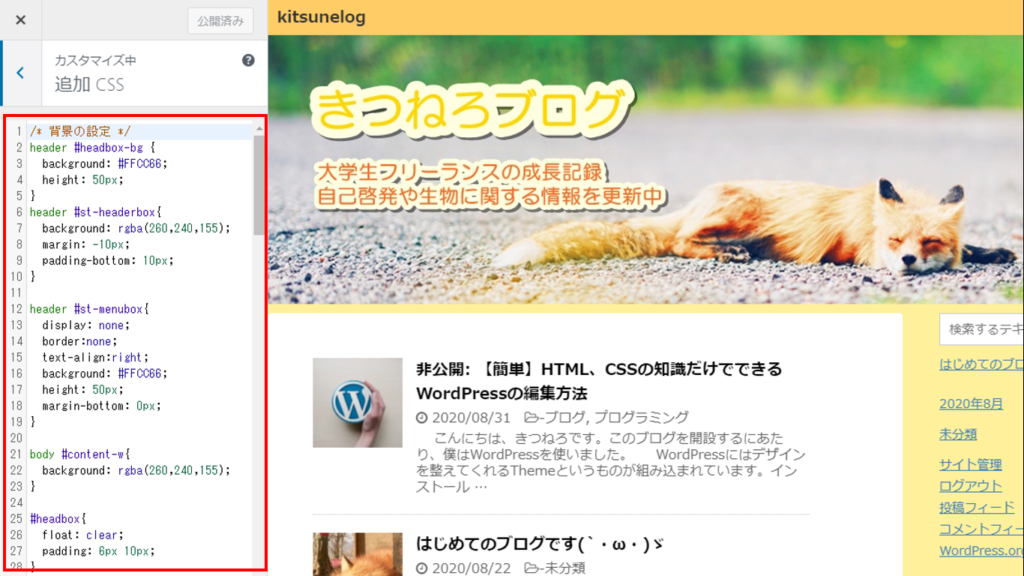Click the display: none line
Image resolution: width=1024 pixels, height=576 pixels.
point(86,325)
